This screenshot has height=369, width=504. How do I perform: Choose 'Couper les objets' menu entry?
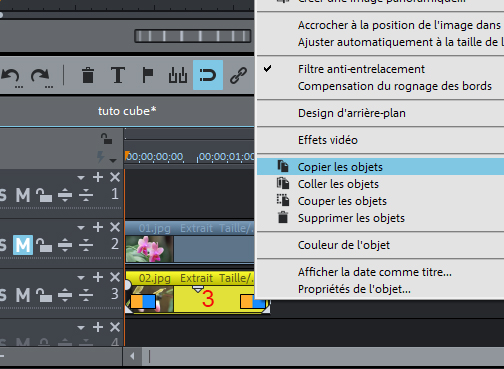[380, 201]
